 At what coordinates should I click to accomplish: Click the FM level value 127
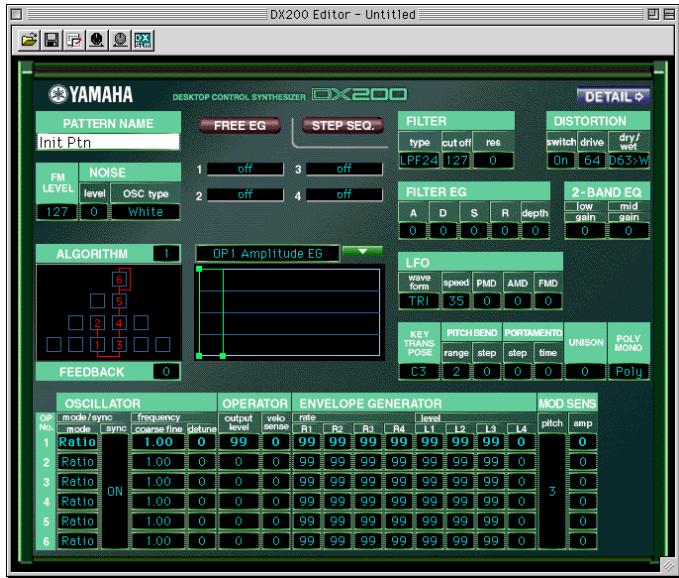57,212
